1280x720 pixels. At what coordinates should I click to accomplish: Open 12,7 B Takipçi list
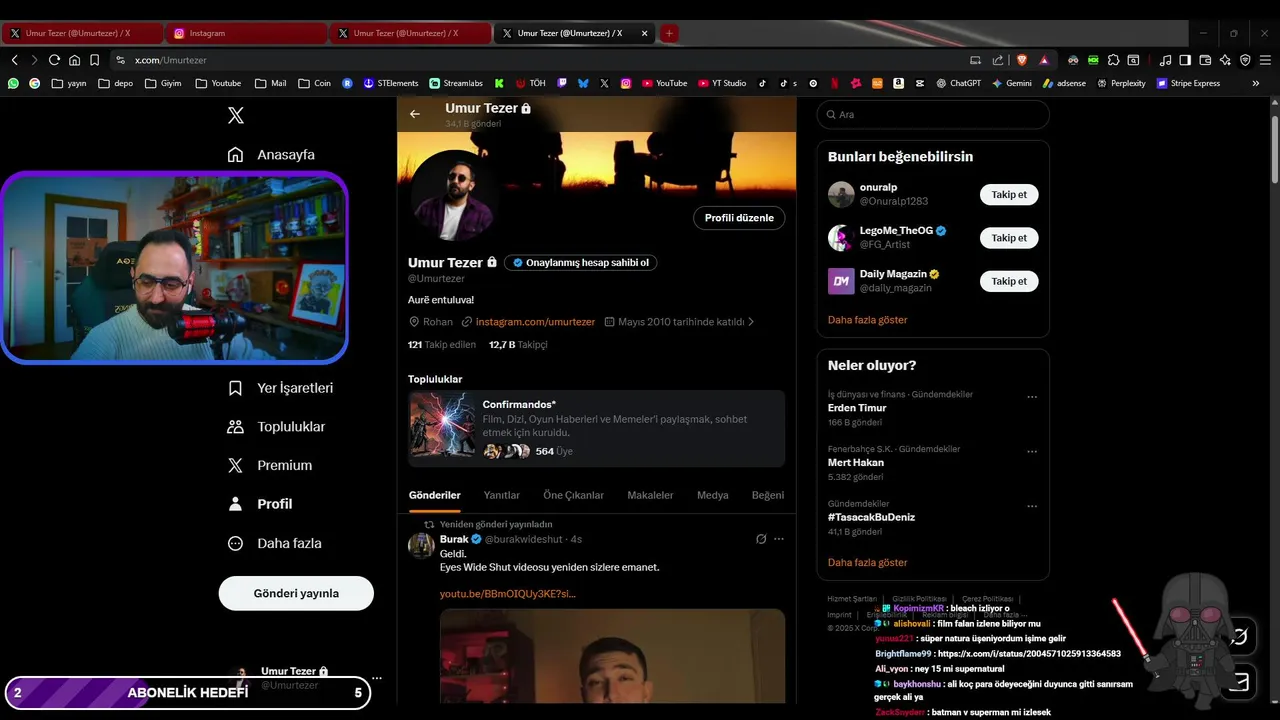[x=518, y=344]
